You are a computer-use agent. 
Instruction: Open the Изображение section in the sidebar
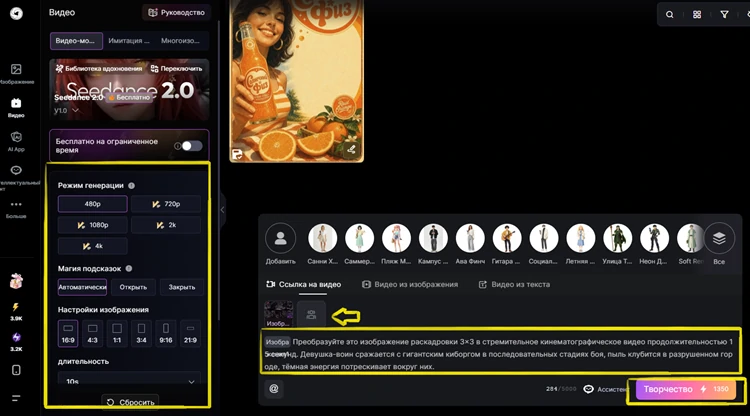[x=16, y=74]
